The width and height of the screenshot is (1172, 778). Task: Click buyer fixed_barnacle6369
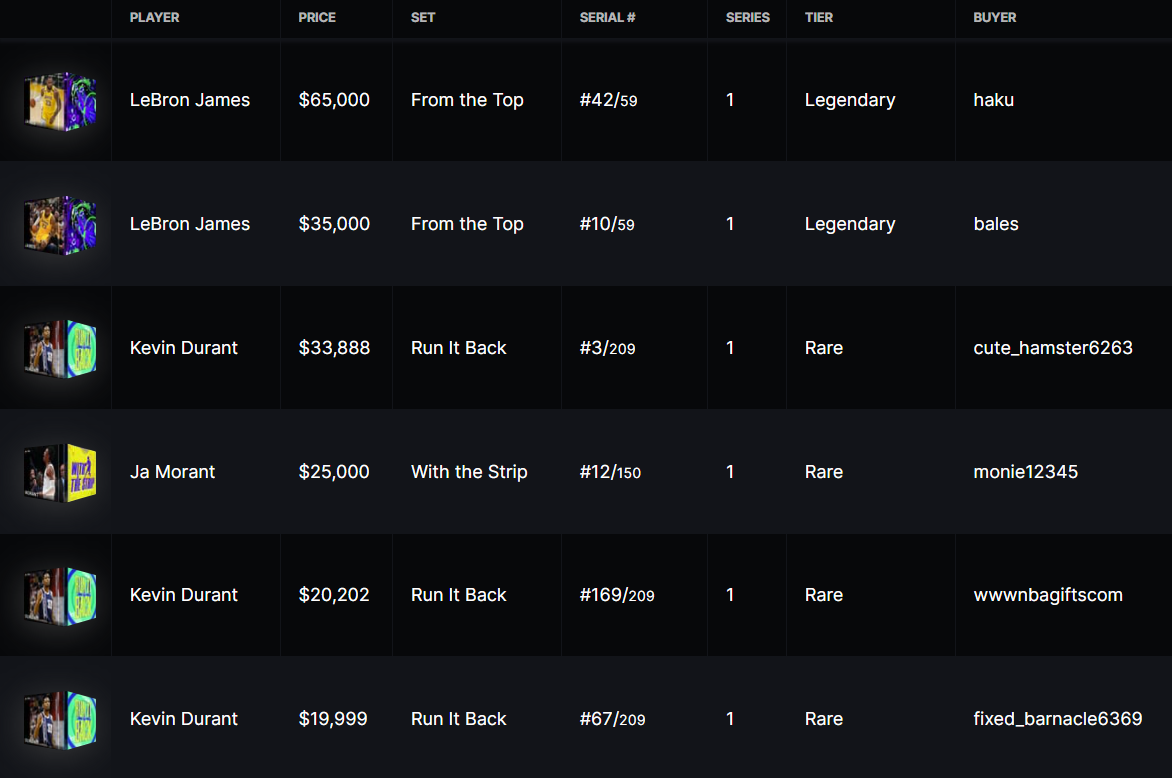click(x=1057, y=719)
